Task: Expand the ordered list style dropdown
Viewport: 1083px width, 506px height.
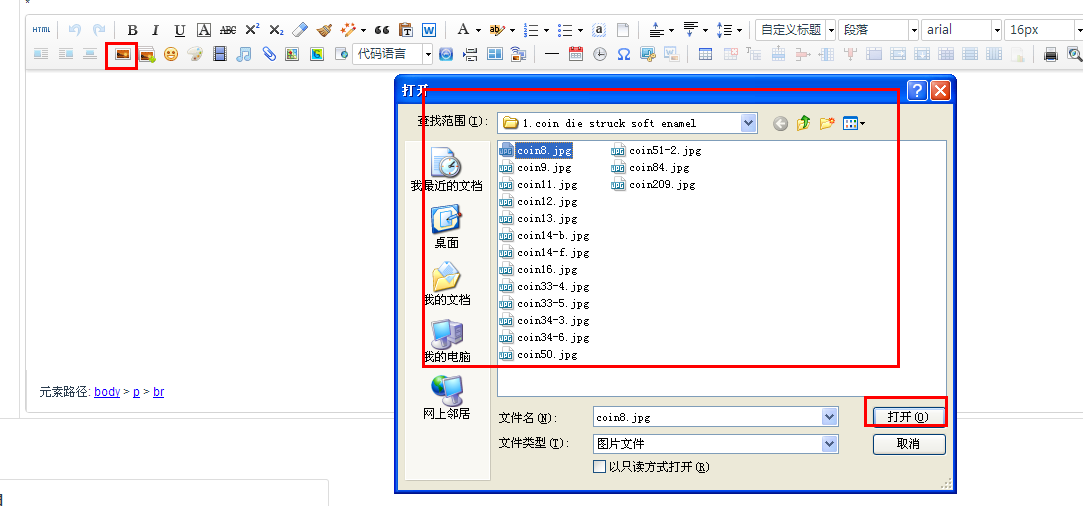Action: click(x=546, y=30)
